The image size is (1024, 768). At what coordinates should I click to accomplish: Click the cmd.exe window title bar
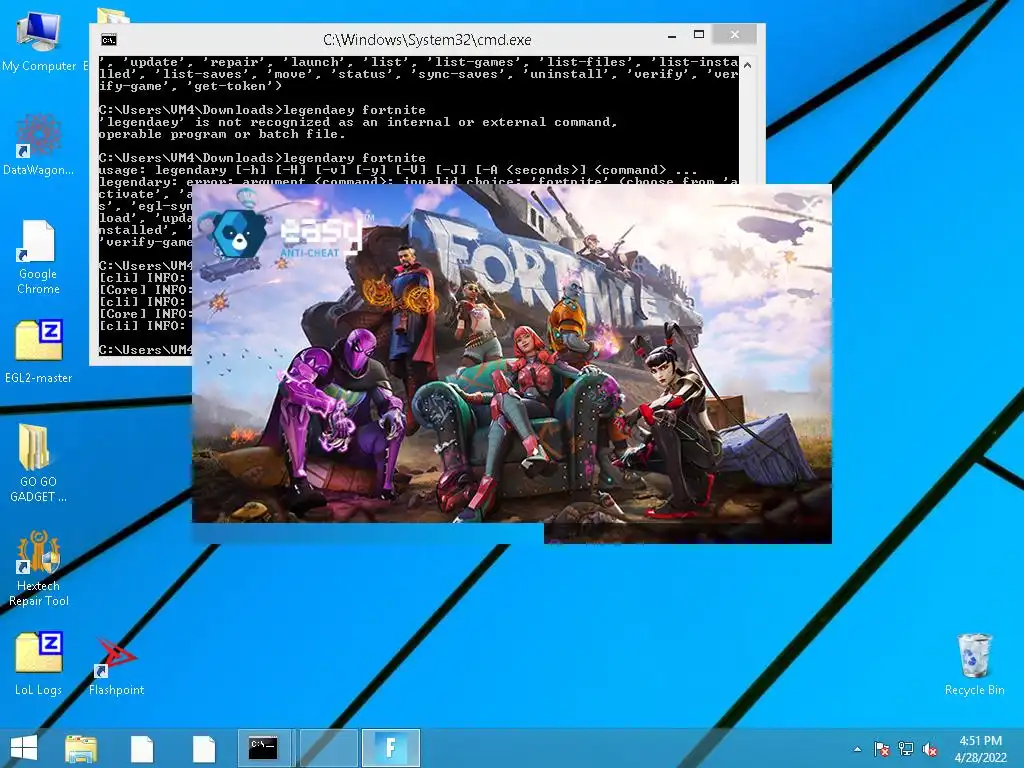click(x=427, y=40)
